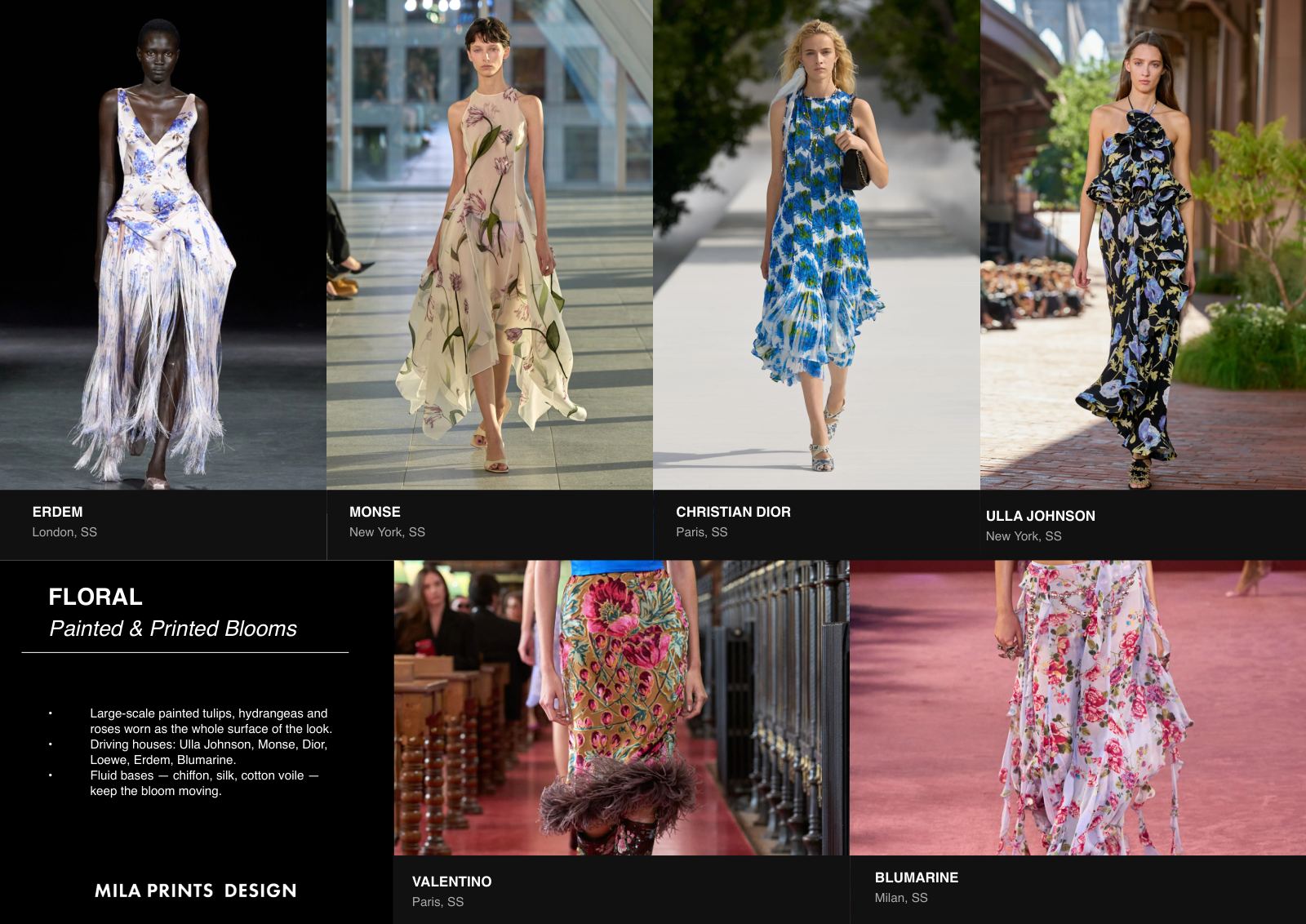Select 'New York, SS' under ULLA JOHNSON
1306x924 pixels.
1024,536
